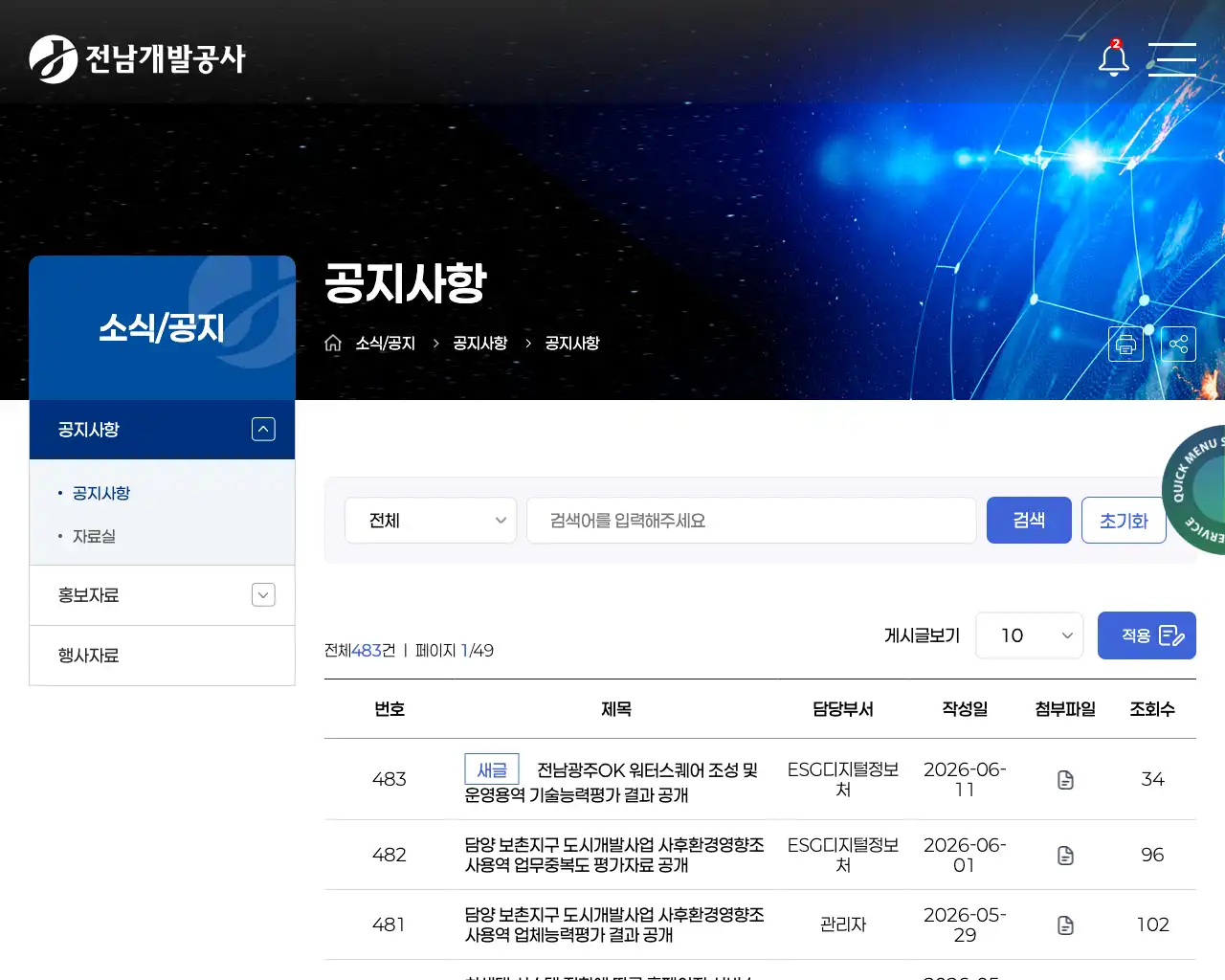Click the 초기화 reset button
1225x980 pixels.
pos(1124,521)
